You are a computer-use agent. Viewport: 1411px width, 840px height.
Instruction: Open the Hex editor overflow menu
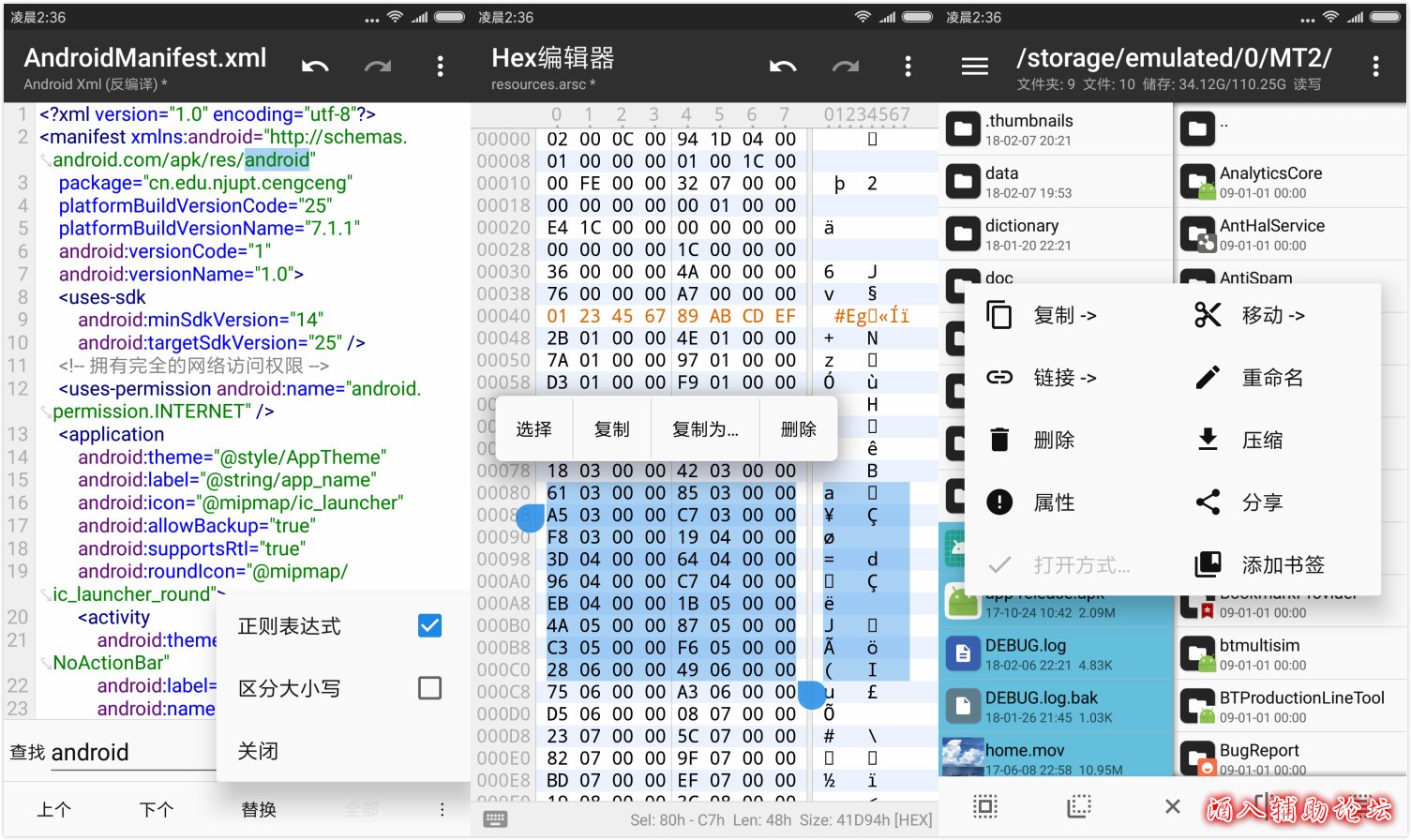point(908,66)
